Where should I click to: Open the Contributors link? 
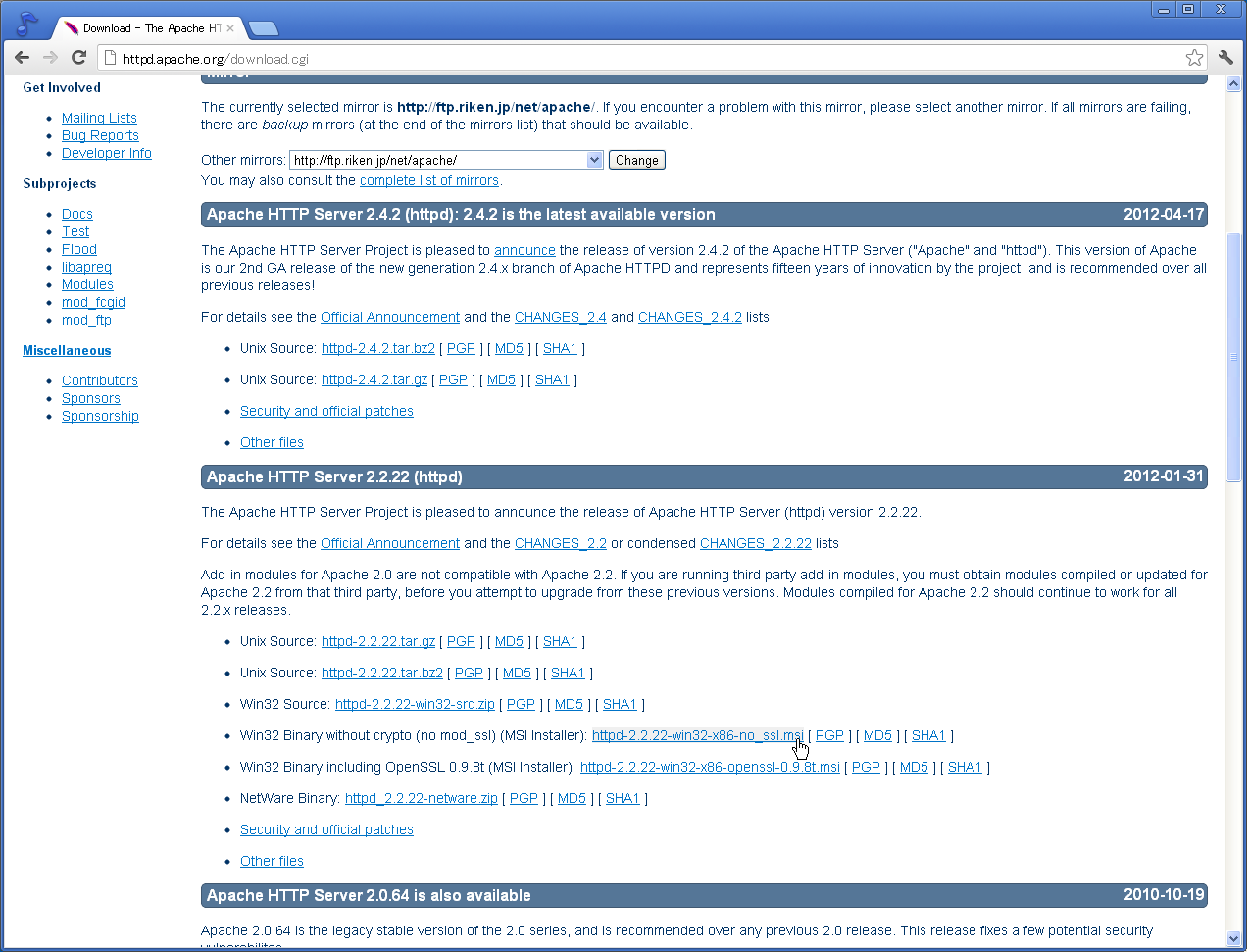[x=100, y=380]
